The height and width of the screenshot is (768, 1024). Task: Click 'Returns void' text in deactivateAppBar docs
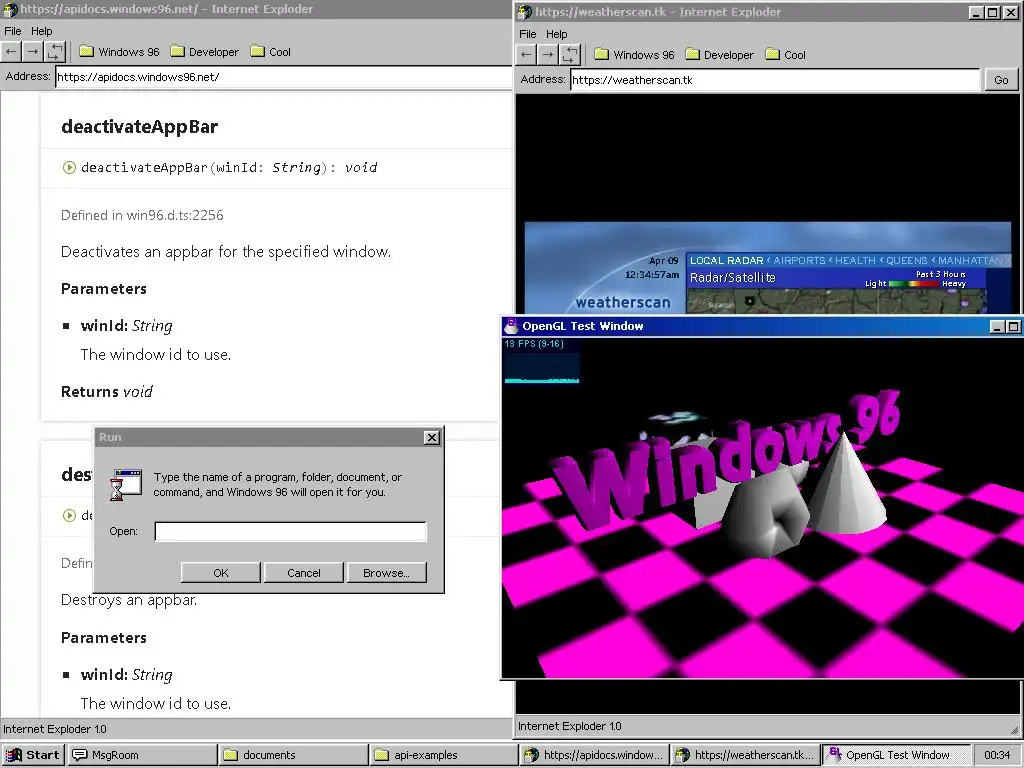(x=106, y=392)
